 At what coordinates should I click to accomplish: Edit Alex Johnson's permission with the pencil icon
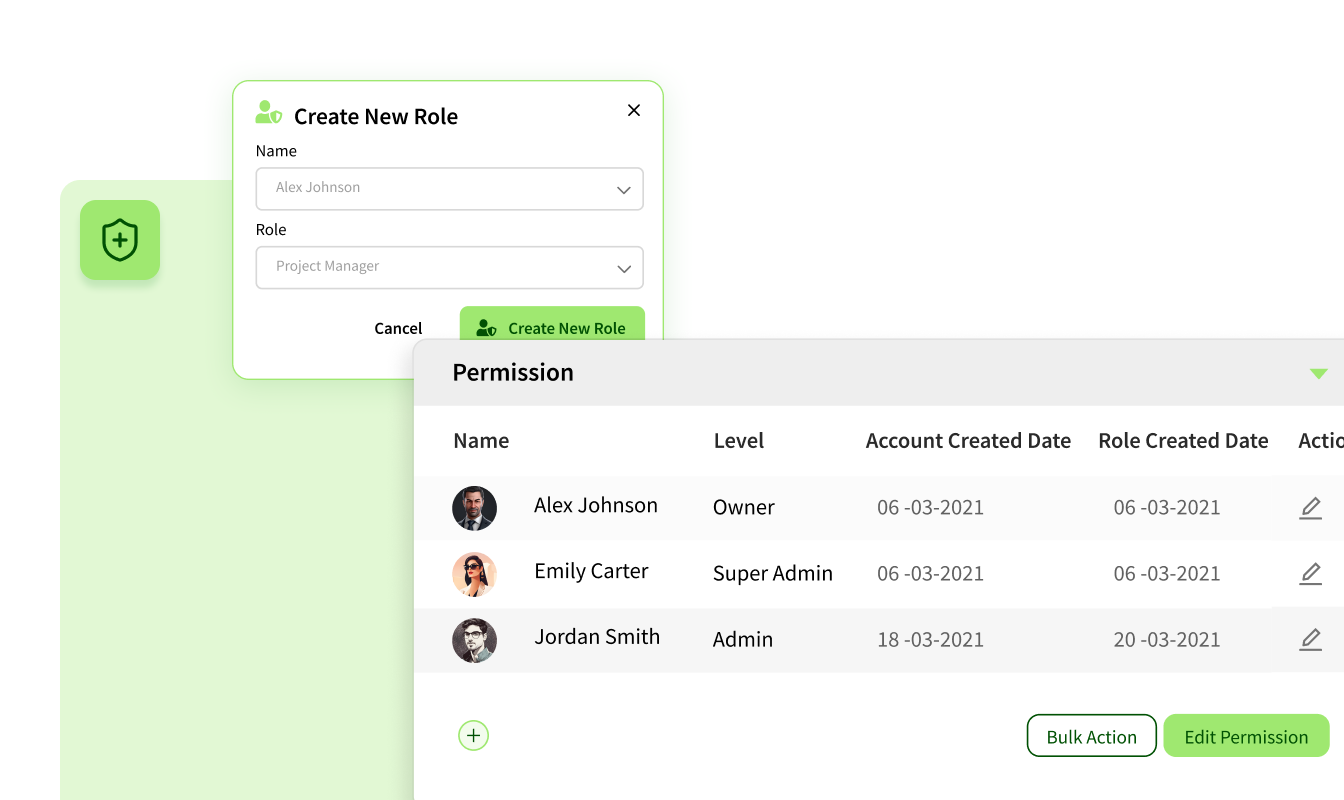1311,508
